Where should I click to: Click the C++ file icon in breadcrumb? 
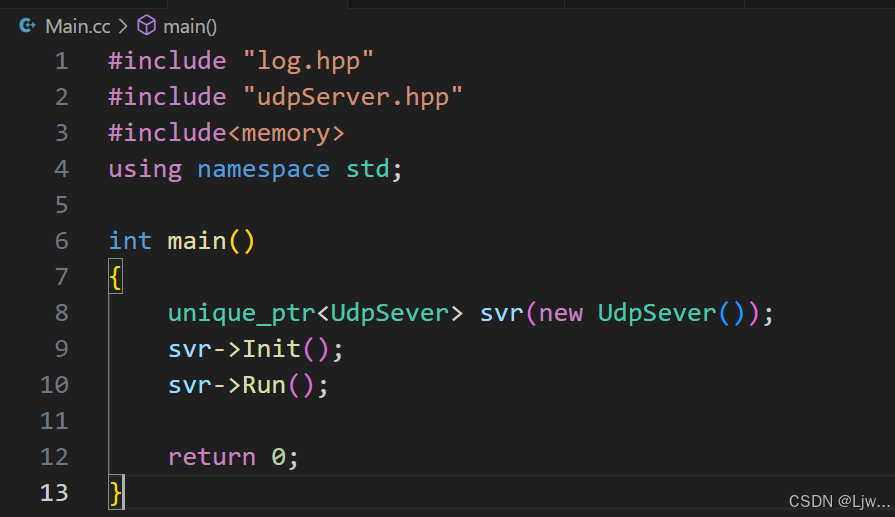tap(28, 26)
